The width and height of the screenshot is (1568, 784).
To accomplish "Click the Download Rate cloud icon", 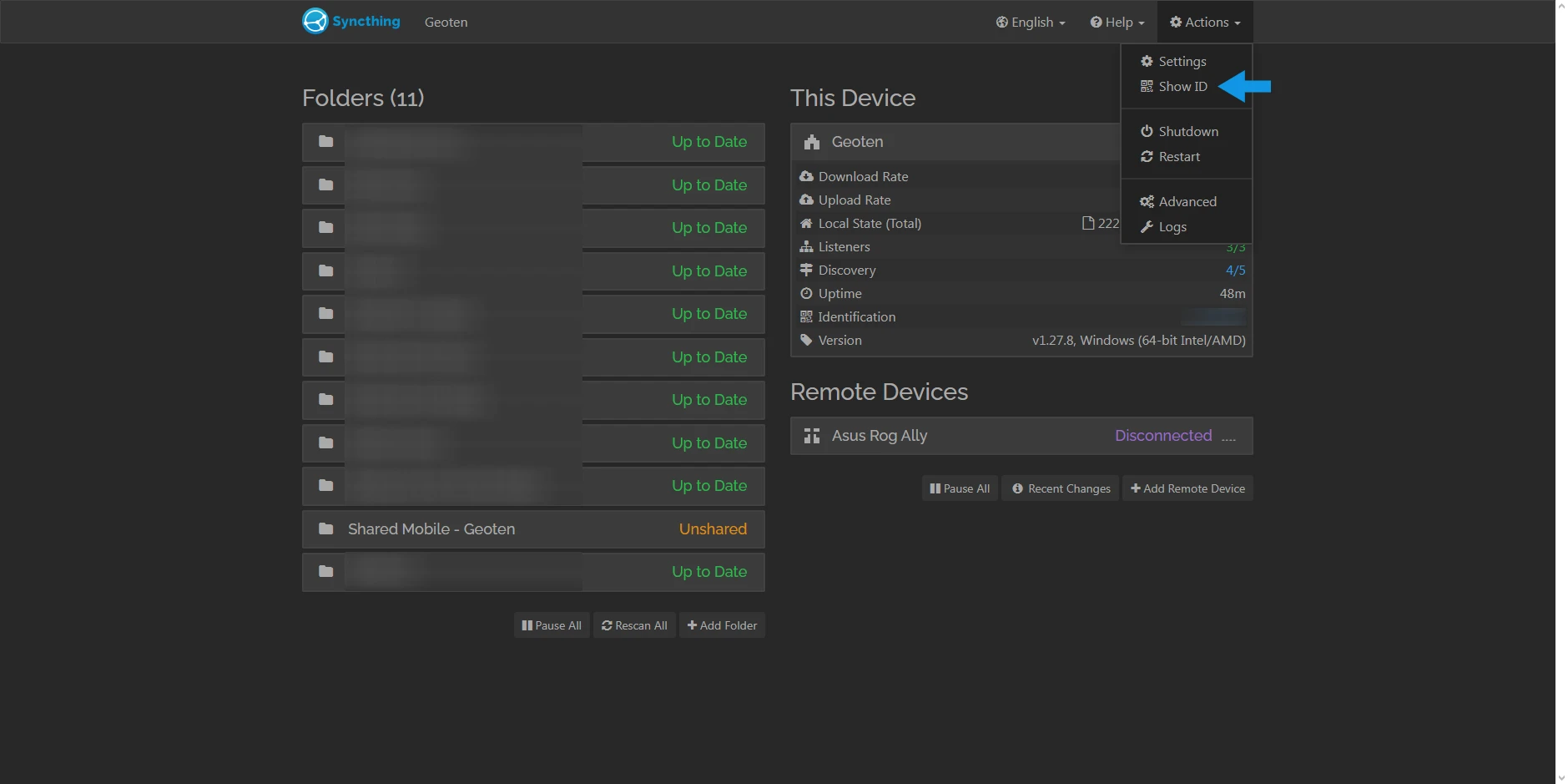I will [806, 176].
